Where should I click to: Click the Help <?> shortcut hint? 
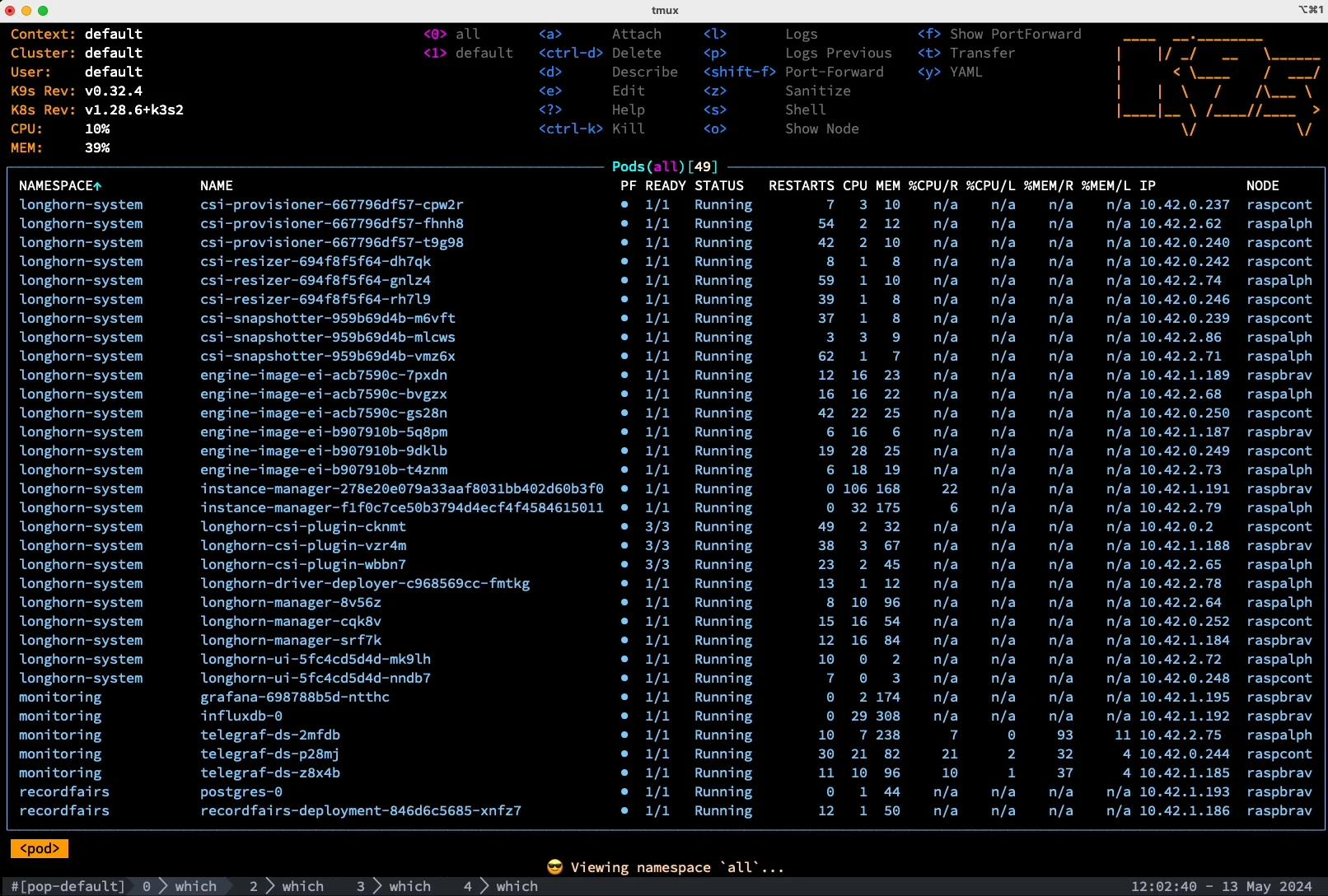(592, 110)
